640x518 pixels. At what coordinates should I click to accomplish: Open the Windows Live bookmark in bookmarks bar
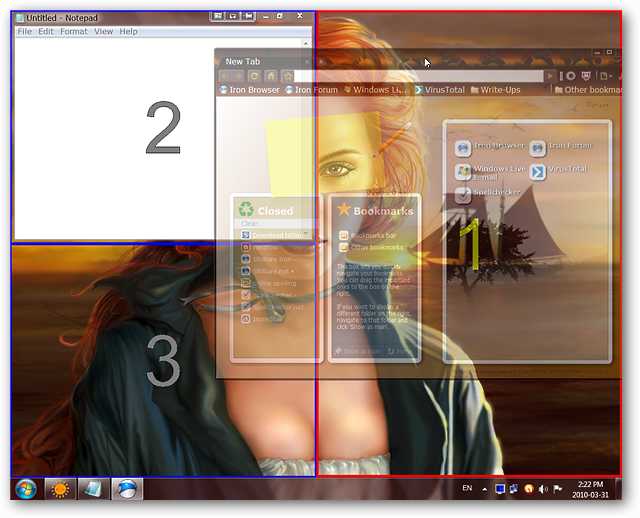[x=376, y=90]
